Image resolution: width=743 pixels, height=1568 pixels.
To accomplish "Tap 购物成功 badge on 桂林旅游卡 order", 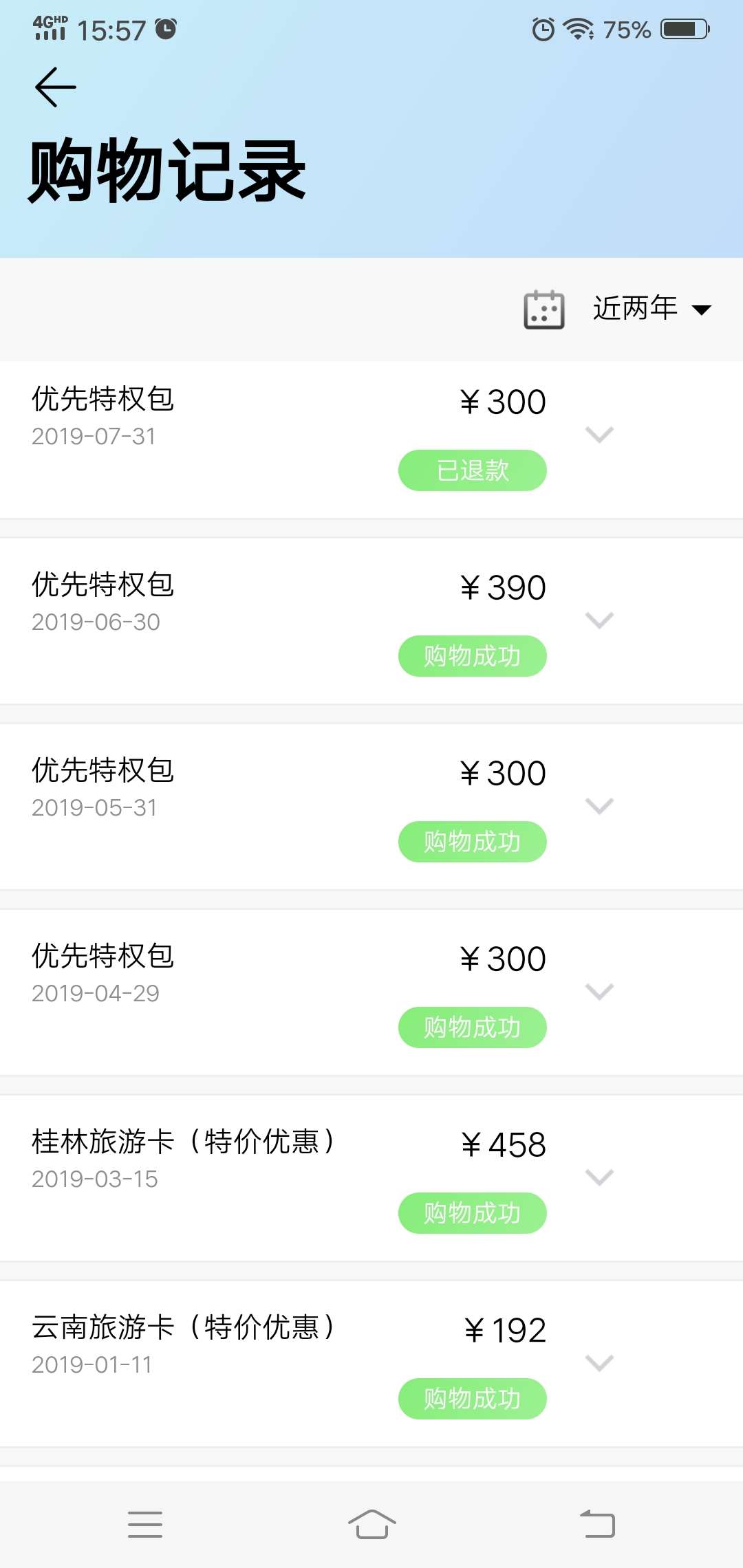I will coord(473,1213).
